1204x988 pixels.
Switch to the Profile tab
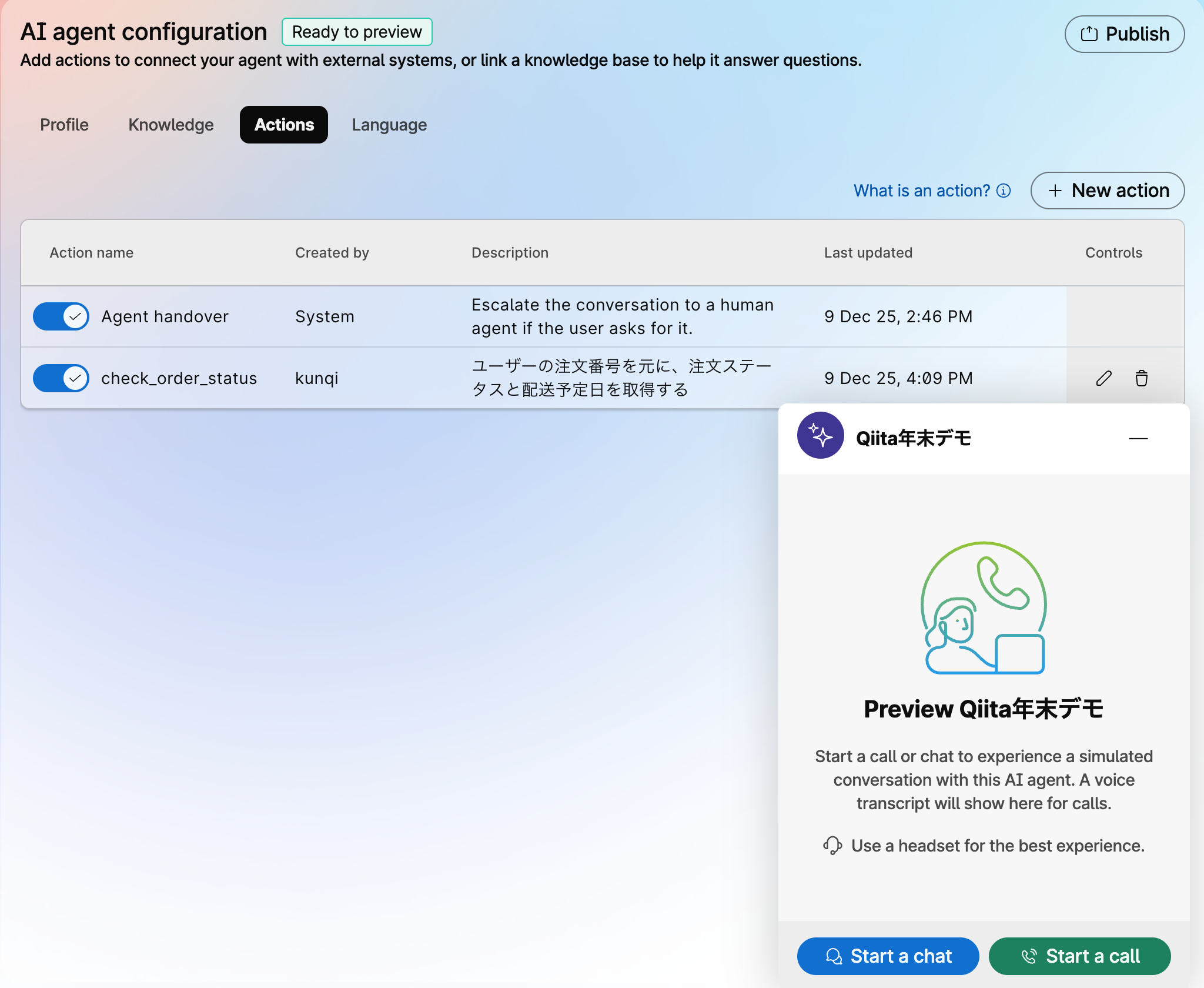point(64,125)
